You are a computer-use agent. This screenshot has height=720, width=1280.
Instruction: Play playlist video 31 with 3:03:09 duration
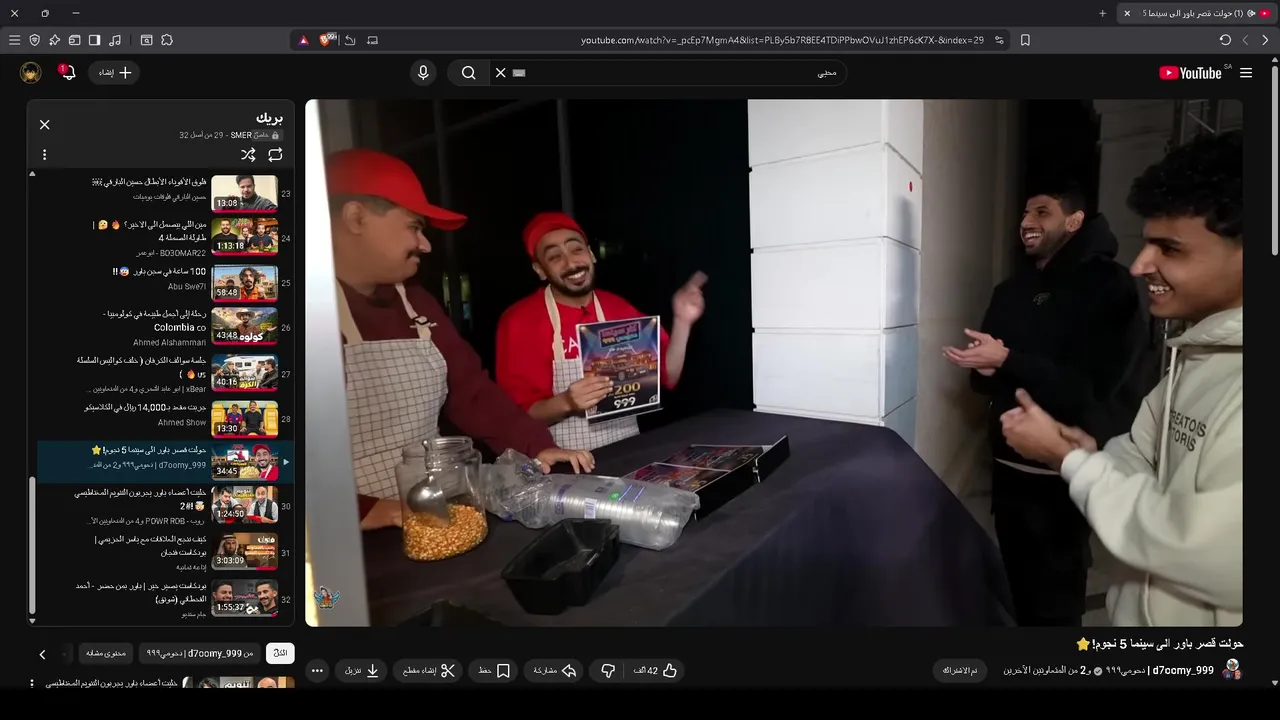[166, 551]
